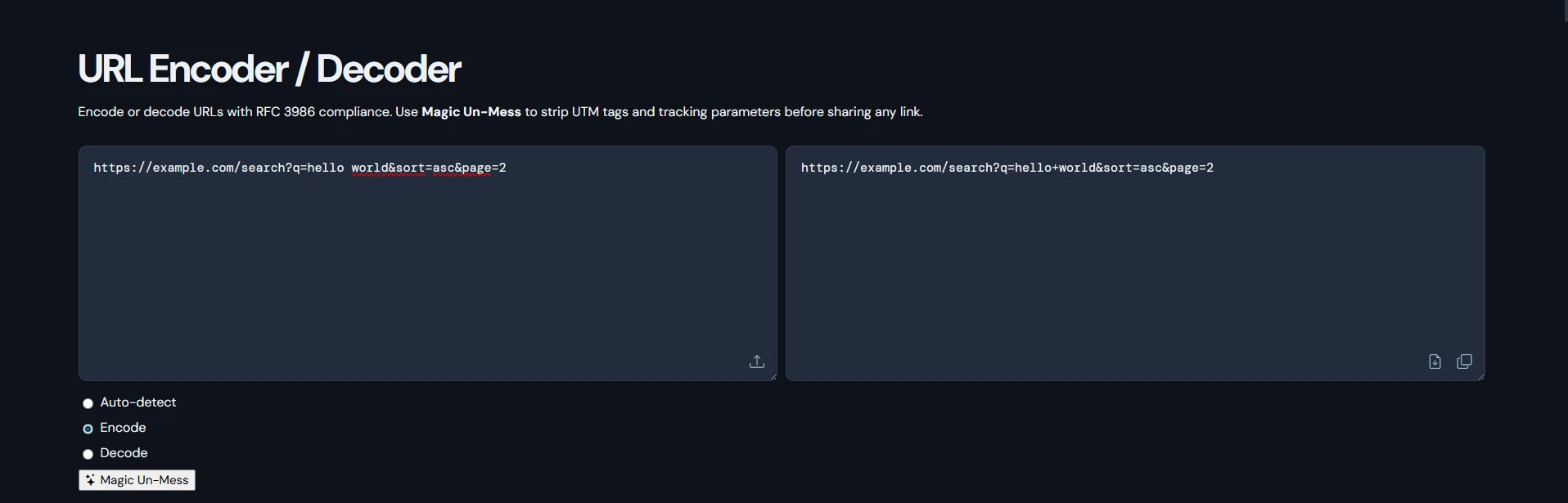
Task: Click the download output file icon
Action: 1435,362
